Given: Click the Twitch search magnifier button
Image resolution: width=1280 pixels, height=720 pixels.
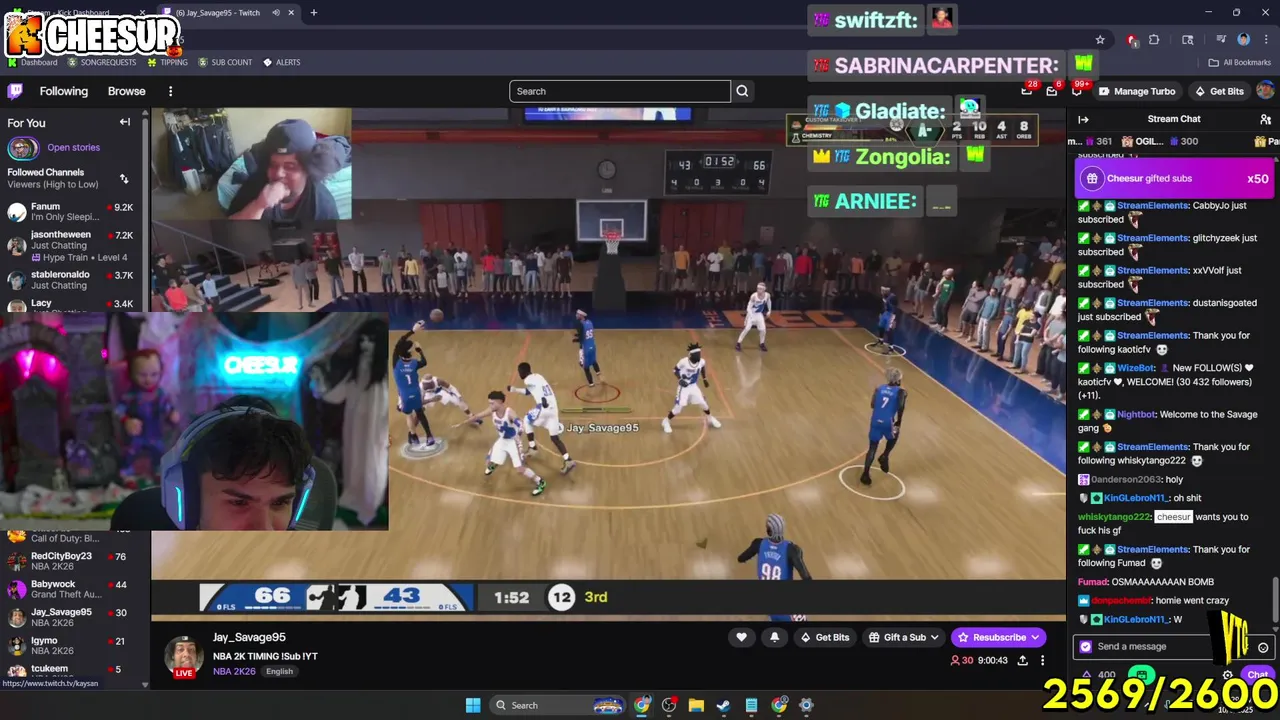Looking at the screenshot, I should (x=742, y=91).
